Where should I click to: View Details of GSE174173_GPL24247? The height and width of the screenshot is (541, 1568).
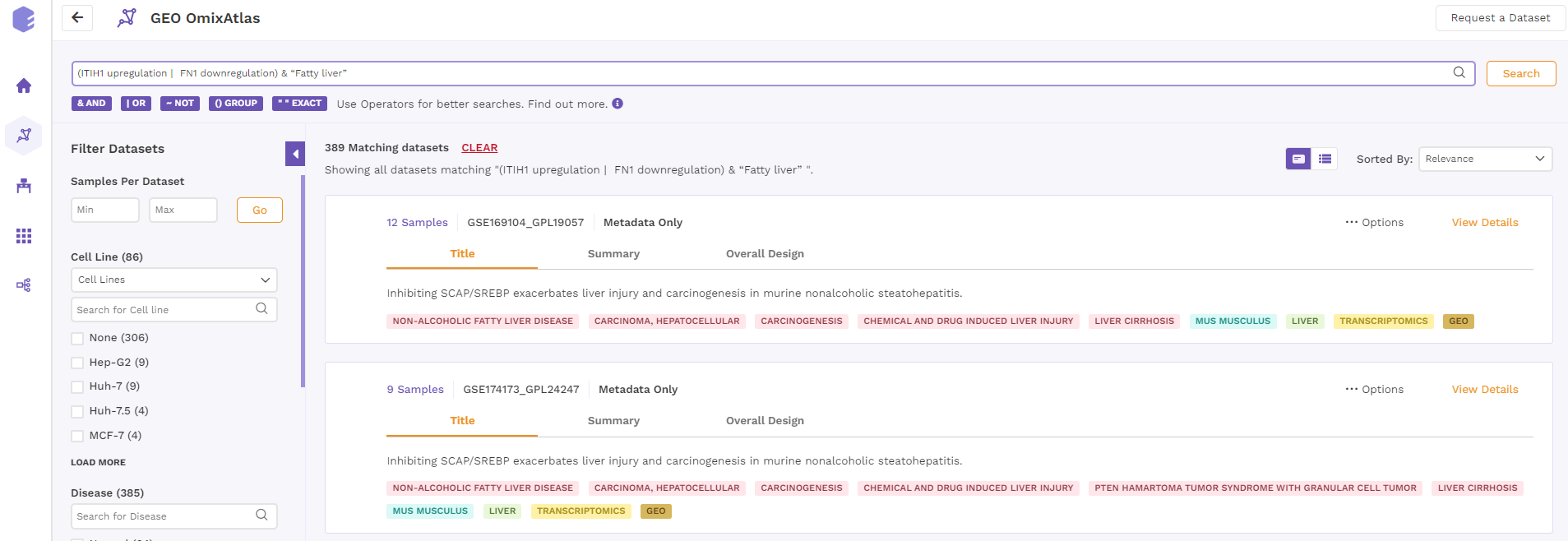point(1485,390)
